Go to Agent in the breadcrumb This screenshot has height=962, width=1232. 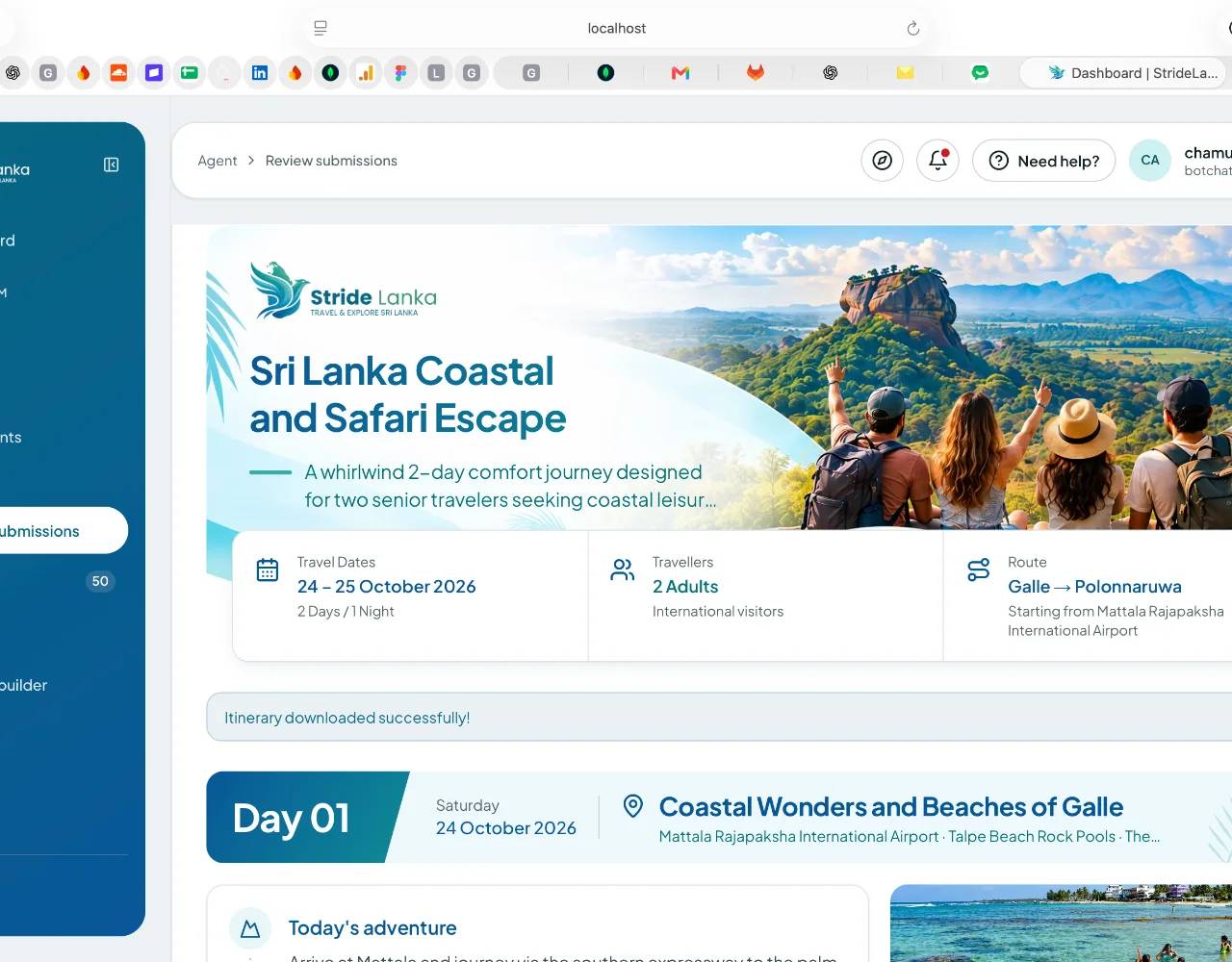click(218, 161)
